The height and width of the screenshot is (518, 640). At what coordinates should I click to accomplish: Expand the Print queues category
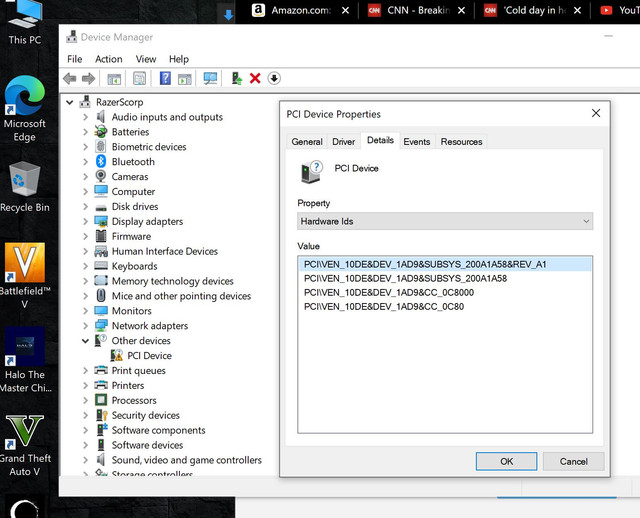coord(85,371)
